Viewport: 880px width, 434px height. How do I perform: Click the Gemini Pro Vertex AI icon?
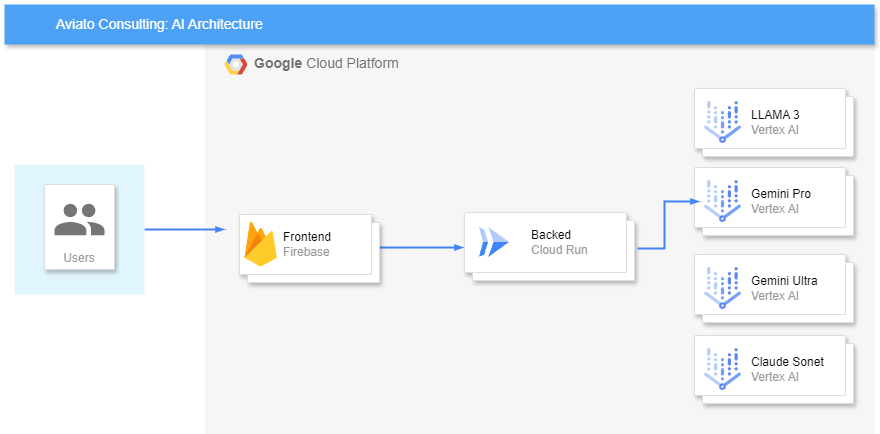pyautogui.click(x=722, y=201)
